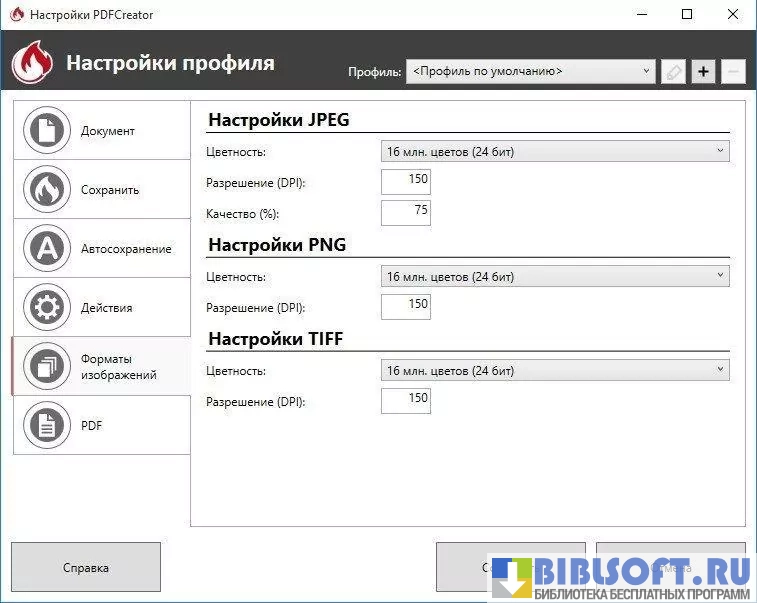
Task: Switch to the Автосохранение tab
Action: [126, 249]
